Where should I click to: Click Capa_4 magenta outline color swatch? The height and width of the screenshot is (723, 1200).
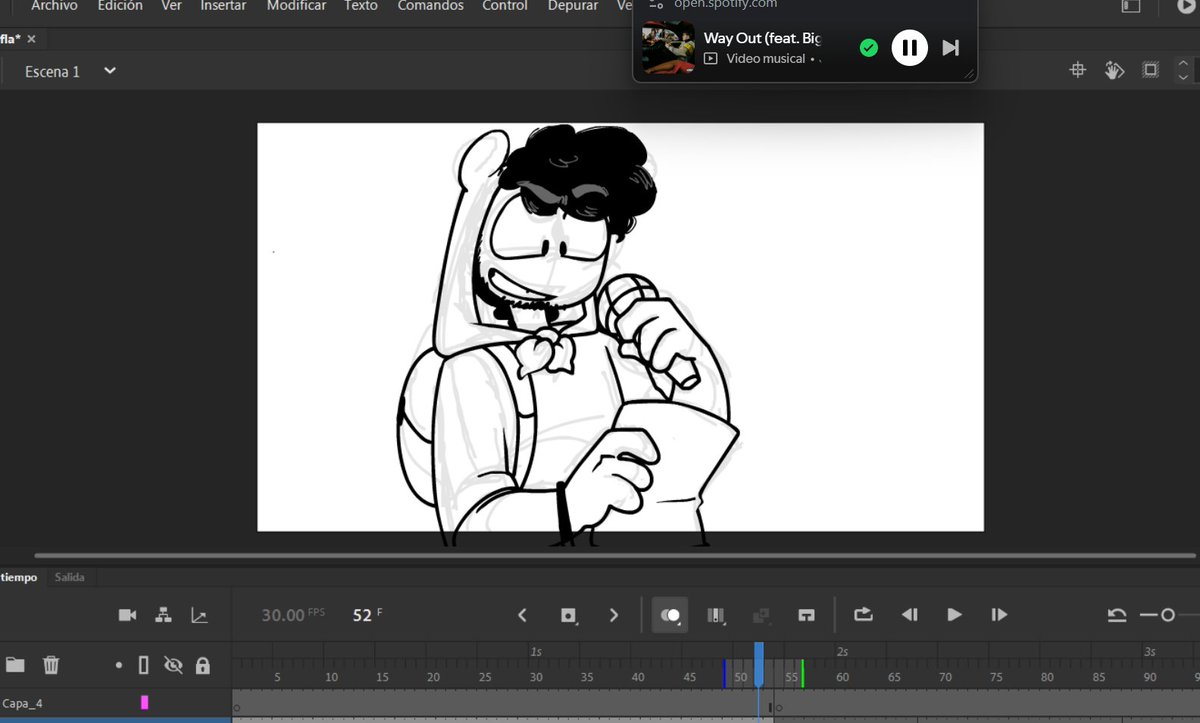click(144, 703)
